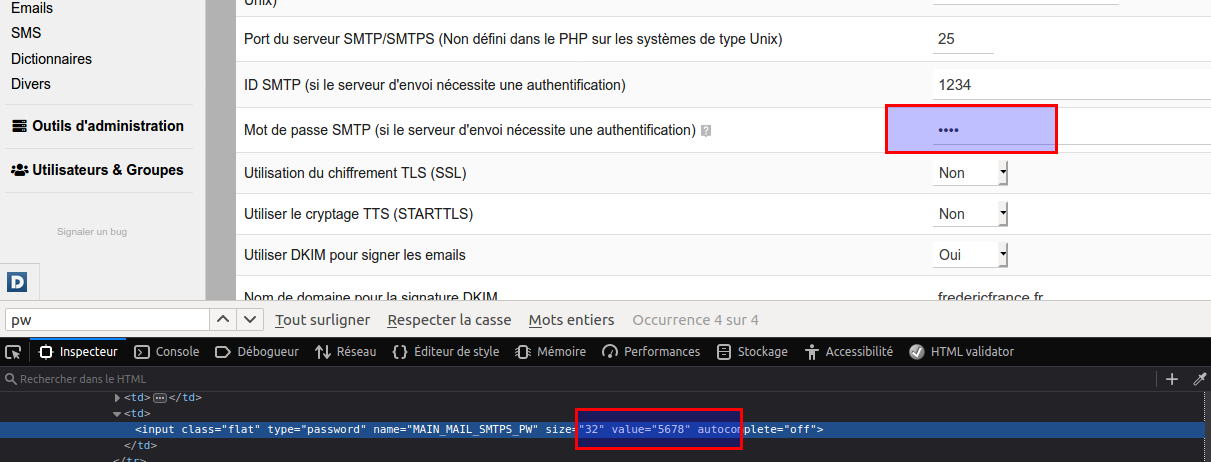
Task: Expand the collapsed td node arrow
Action: coord(118,397)
